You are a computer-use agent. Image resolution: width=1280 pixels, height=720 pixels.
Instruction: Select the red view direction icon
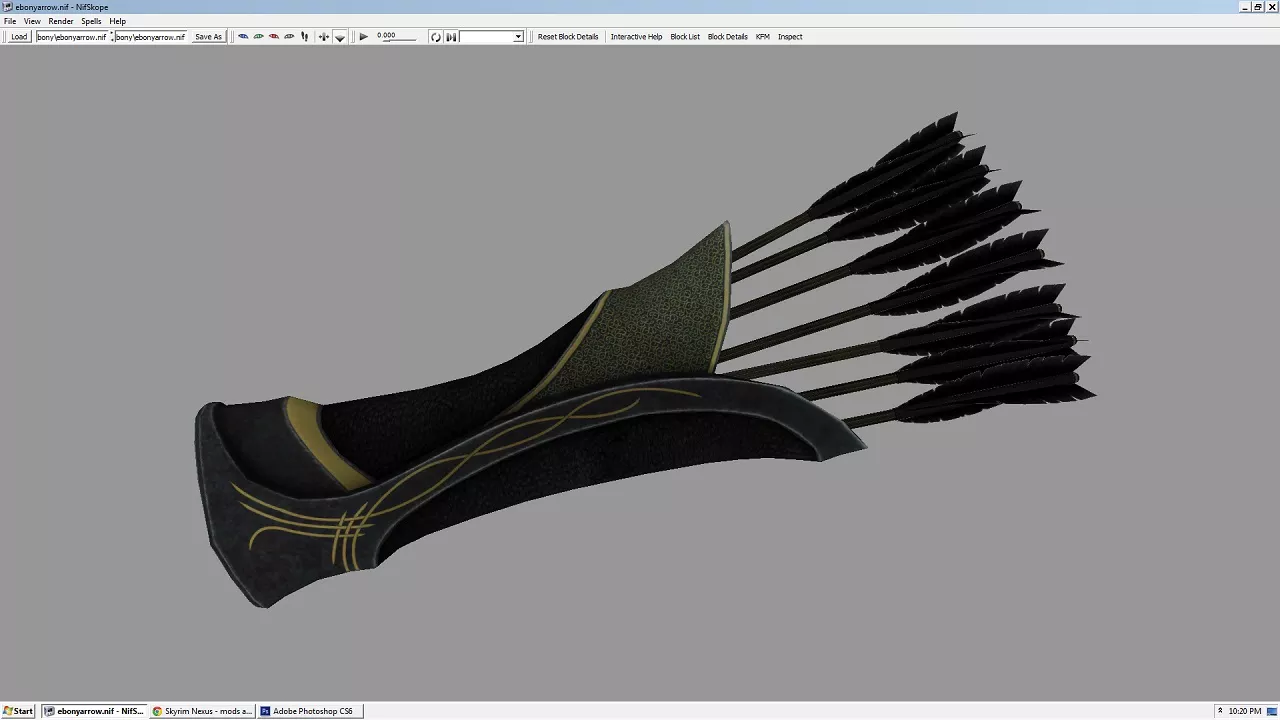tap(274, 37)
